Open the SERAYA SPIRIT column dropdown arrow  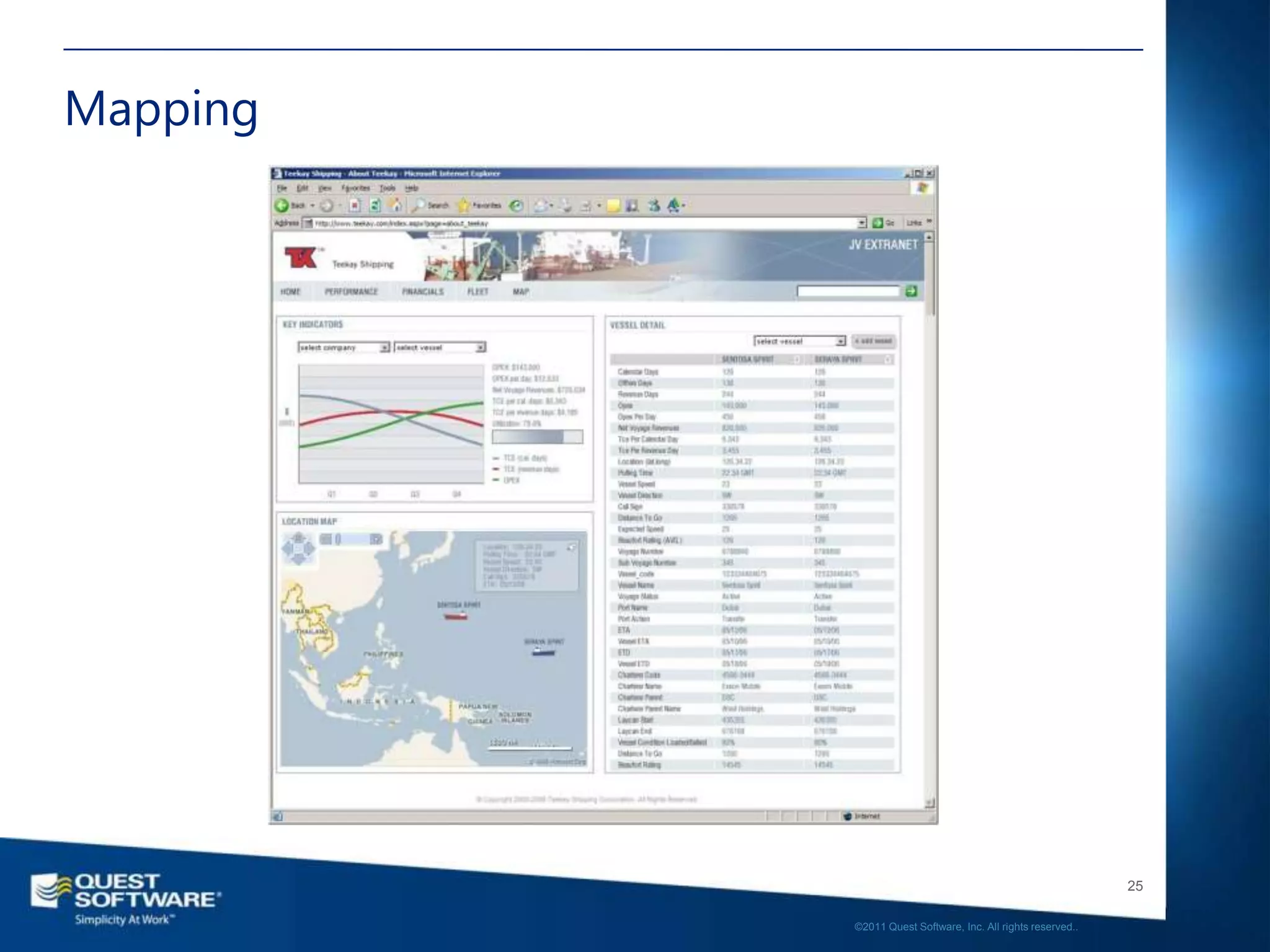pyautogui.click(x=888, y=360)
